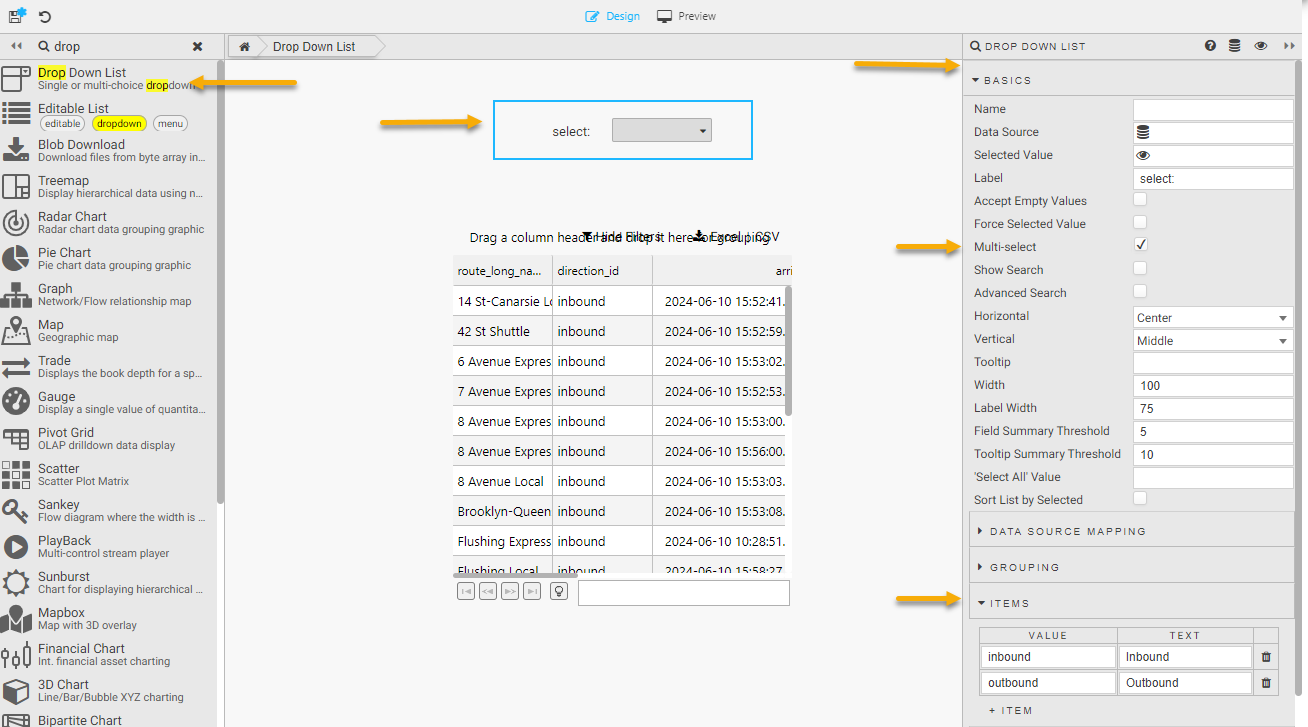Click the Width input field in Basics

coord(1212,385)
